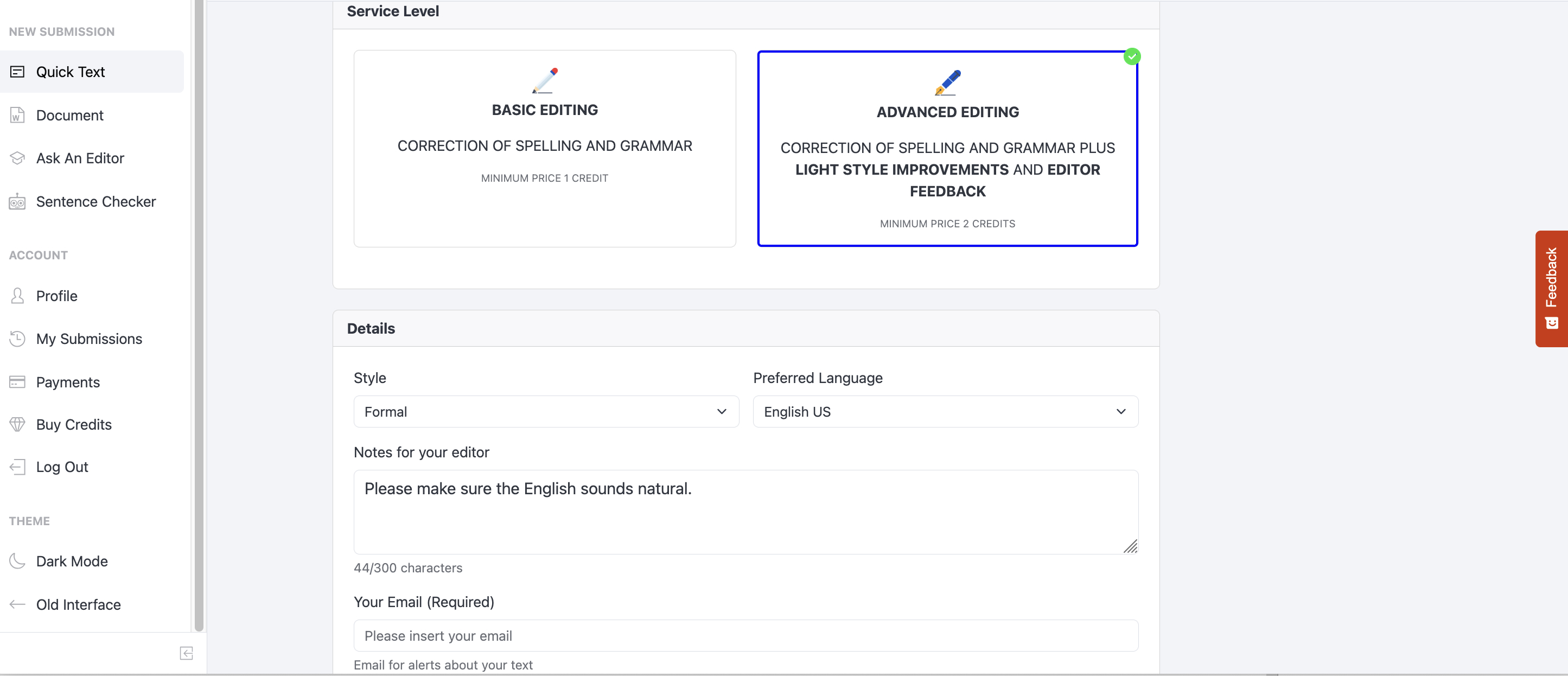Click the Sentence Checker robot icon
The height and width of the screenshot is (676, 1568).
(17, 201)
